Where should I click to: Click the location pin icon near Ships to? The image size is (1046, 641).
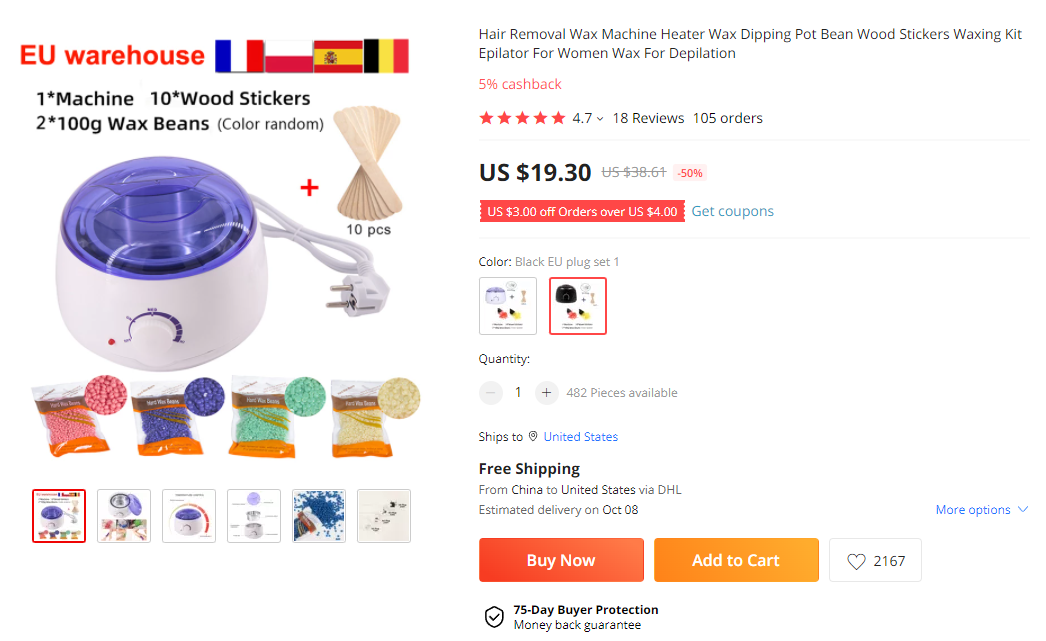tap(533, 436)
